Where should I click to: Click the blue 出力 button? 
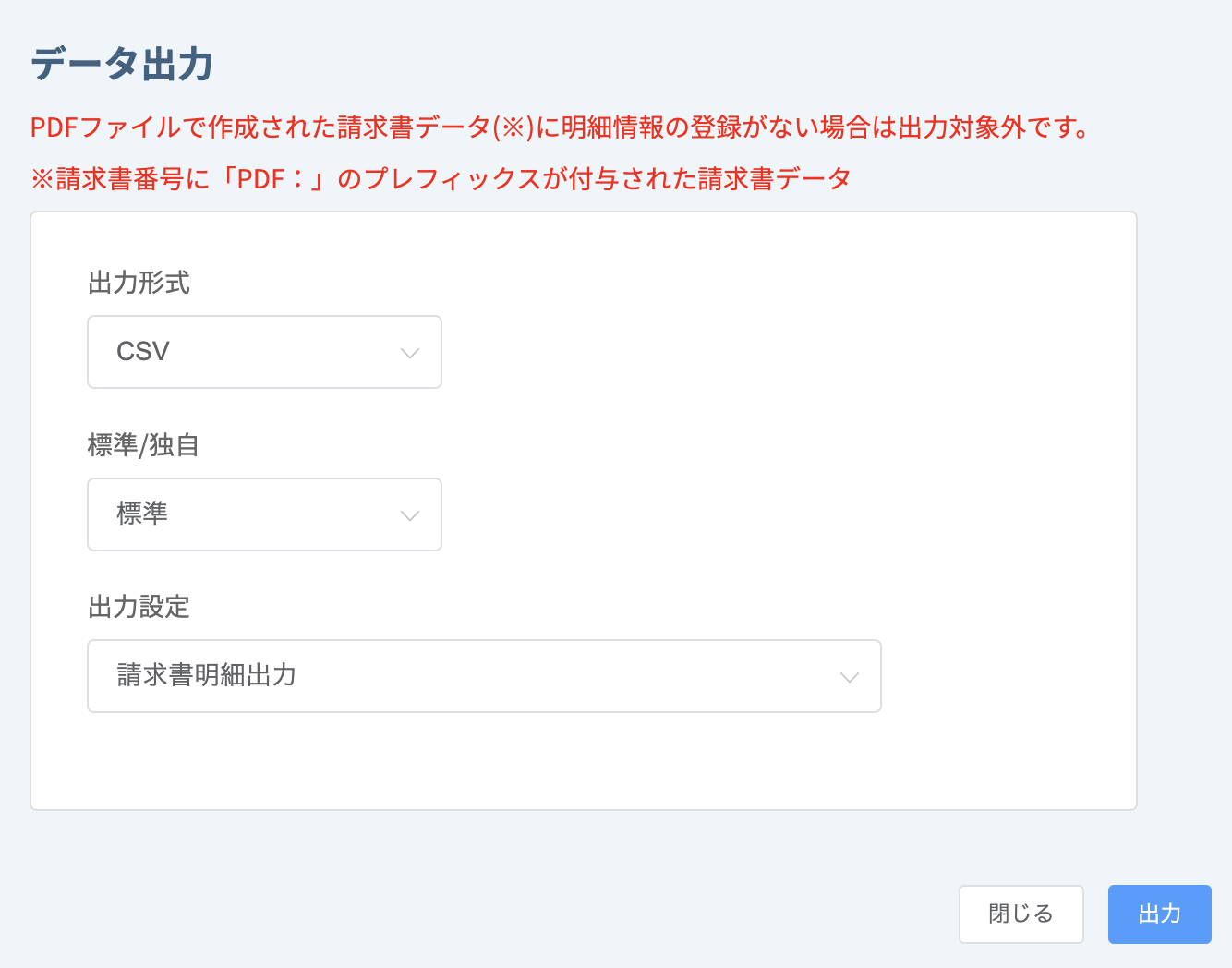coord(1160,914)
